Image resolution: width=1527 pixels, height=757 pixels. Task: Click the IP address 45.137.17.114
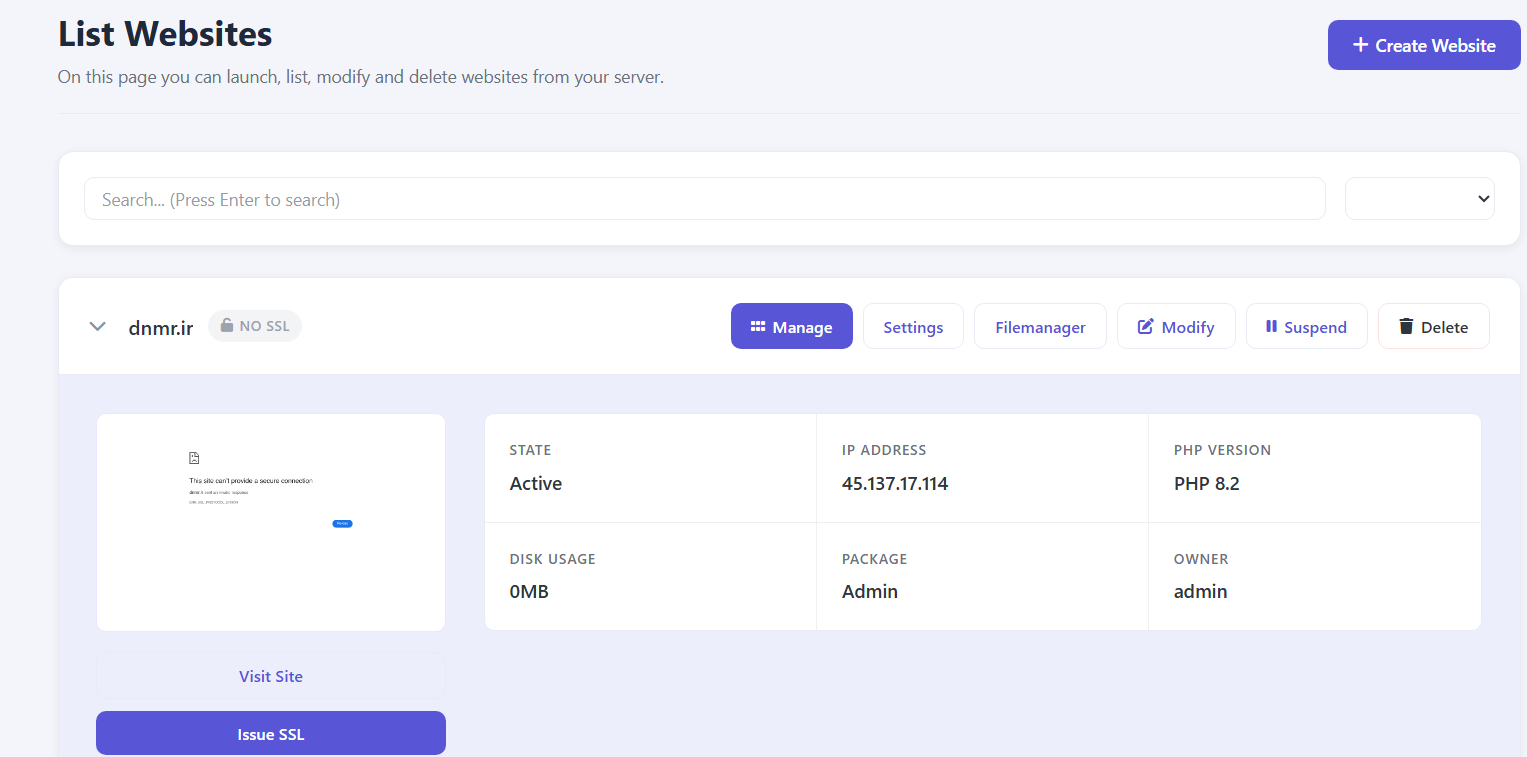tap(895, 484)
